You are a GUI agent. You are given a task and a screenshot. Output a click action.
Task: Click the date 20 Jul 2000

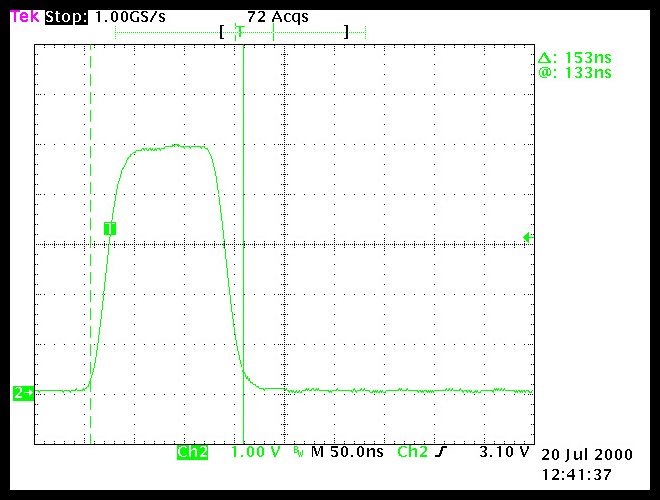[587, 455]
